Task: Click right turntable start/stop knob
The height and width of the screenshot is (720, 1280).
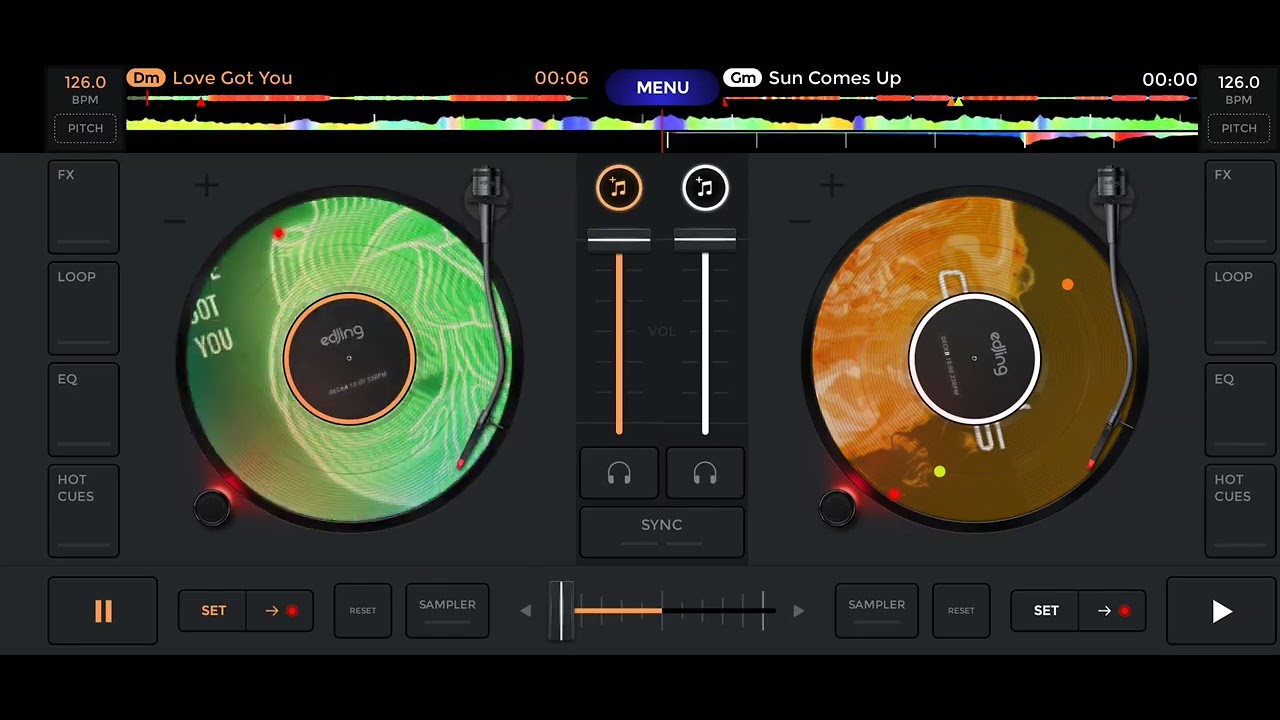Action: (837, 508)
